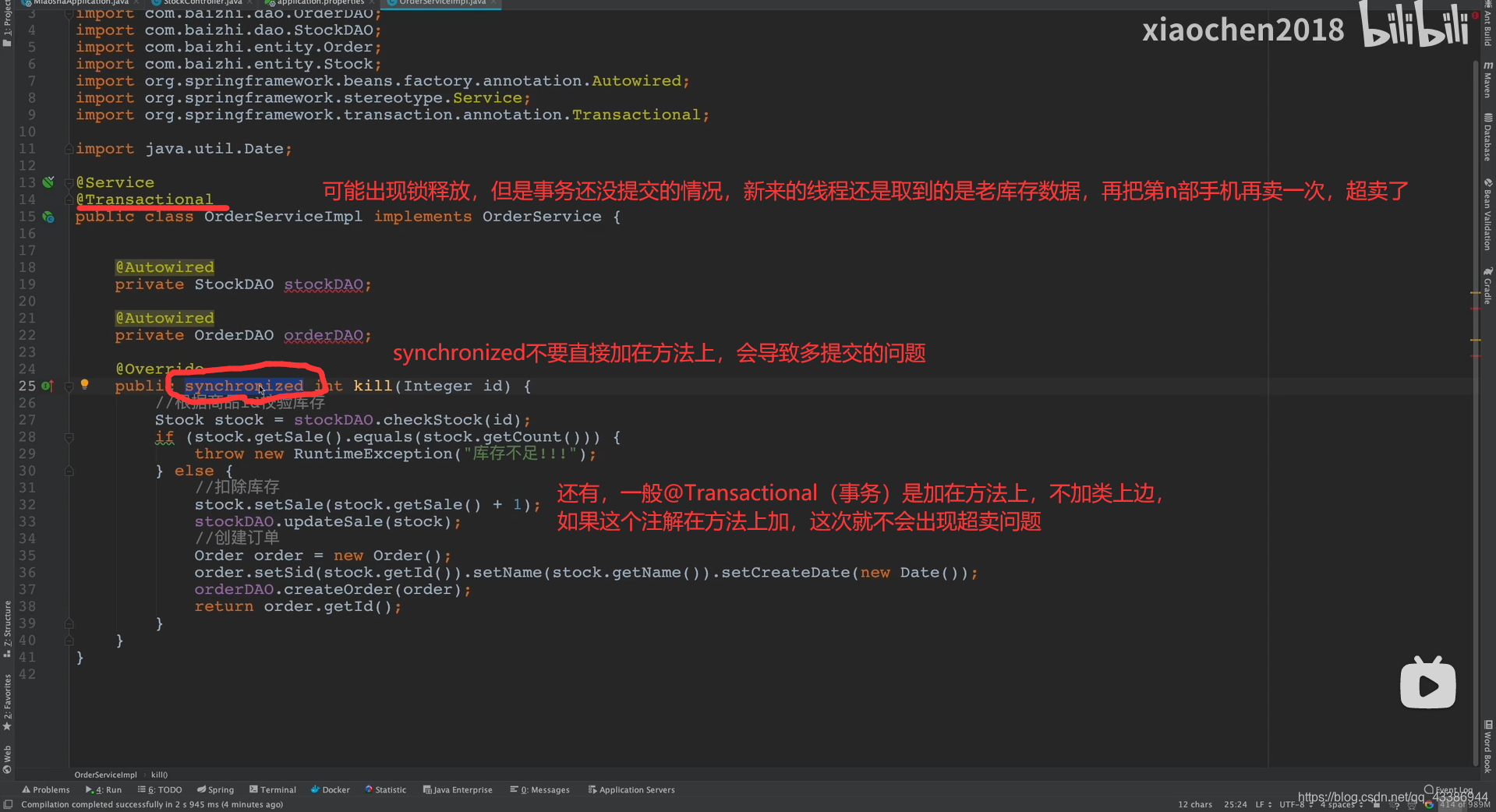This screenshot has height=812, width=1496.
Task: Switch to the StockController.java tab
Action: pyautogui.click(x=203, y=2)
